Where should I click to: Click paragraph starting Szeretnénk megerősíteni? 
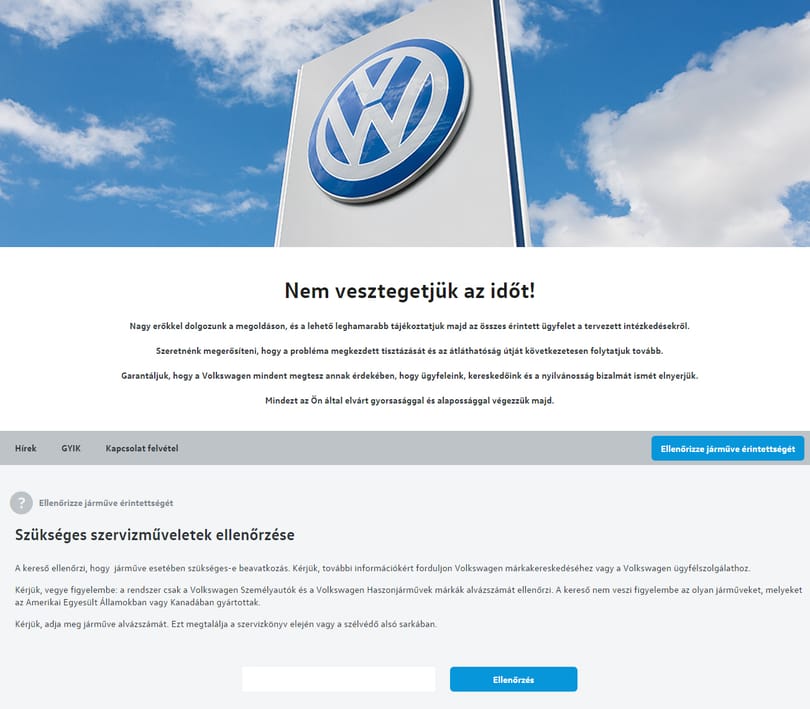[410, 351]
